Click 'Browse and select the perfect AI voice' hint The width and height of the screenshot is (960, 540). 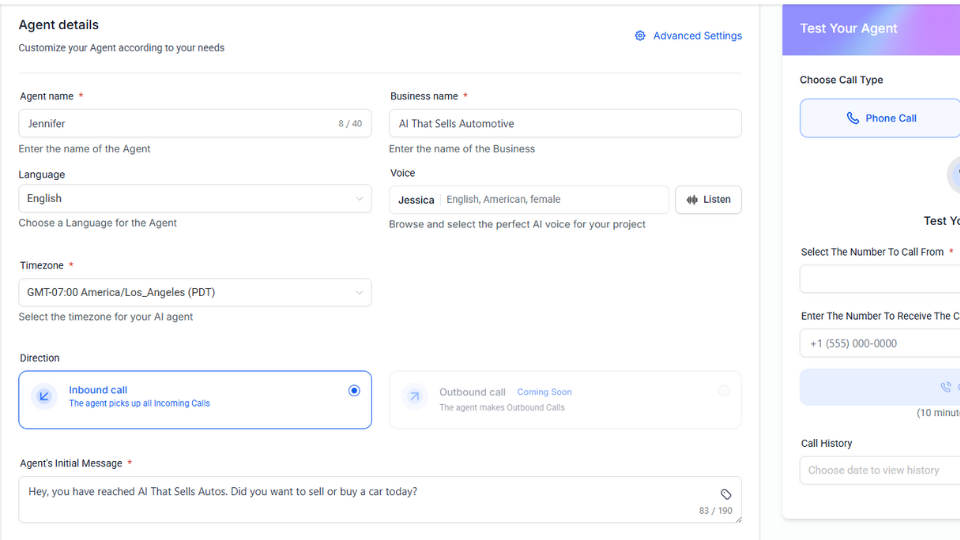pos(517,224)
